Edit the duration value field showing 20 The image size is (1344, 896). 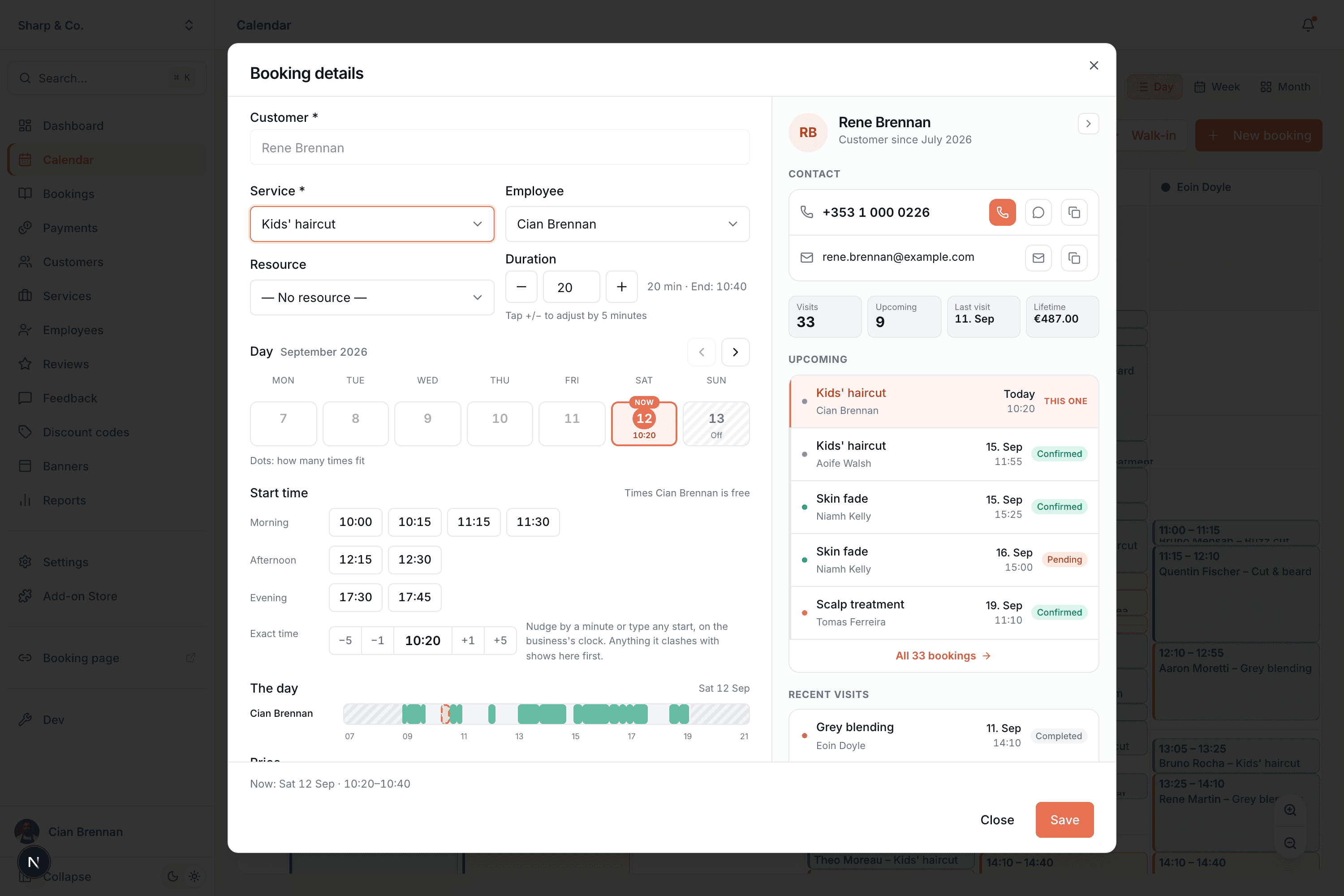[572, 287]
